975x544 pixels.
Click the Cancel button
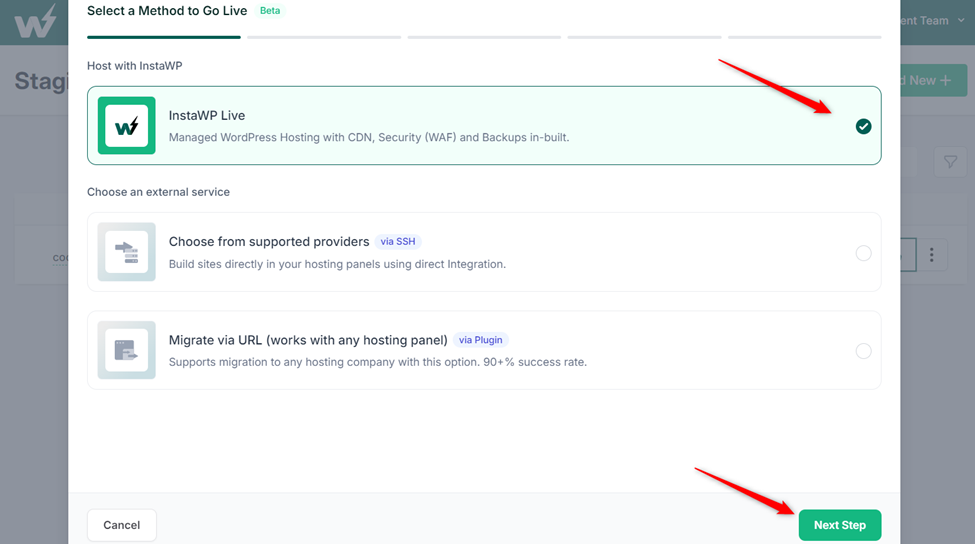coord(122,525)
